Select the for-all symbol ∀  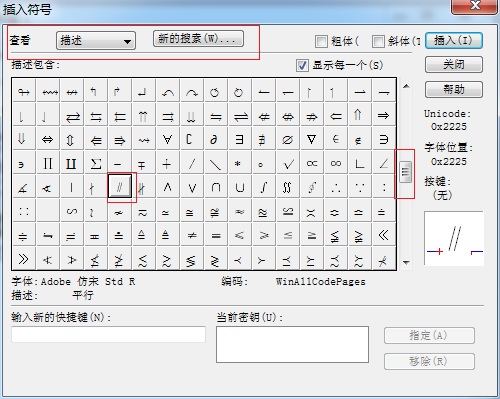pyautogui.click(x=168, y=139)
